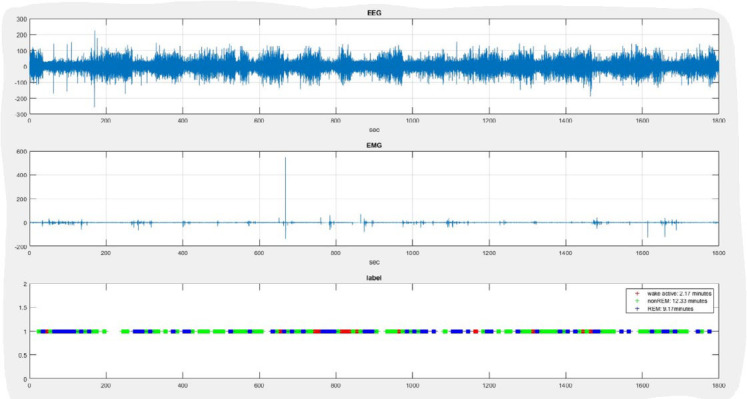
Task: Click the 400 tick on EMG y-axis
Action: click(22, 175)
